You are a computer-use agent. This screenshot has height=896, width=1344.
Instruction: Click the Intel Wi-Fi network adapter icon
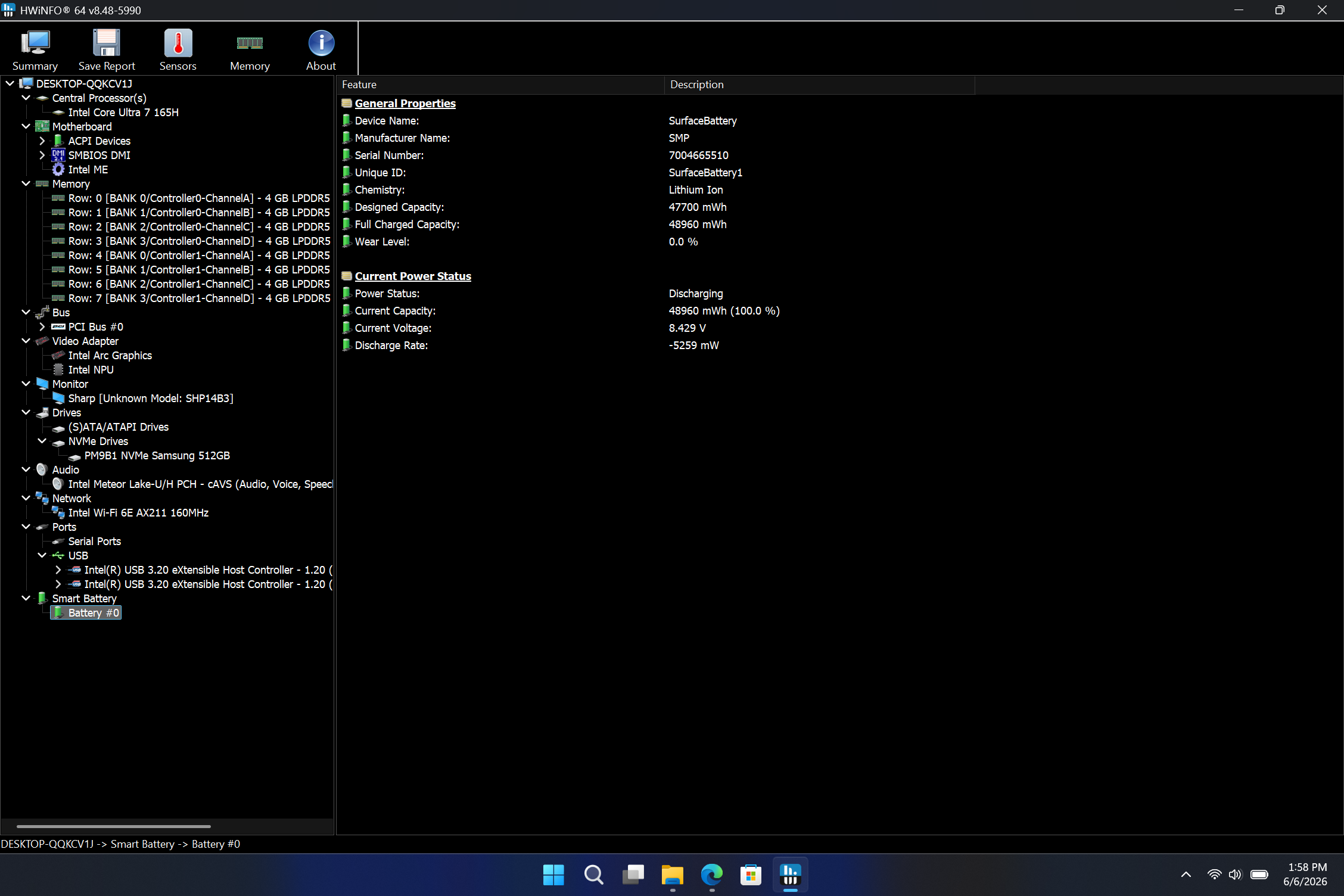tap(58, 512)
